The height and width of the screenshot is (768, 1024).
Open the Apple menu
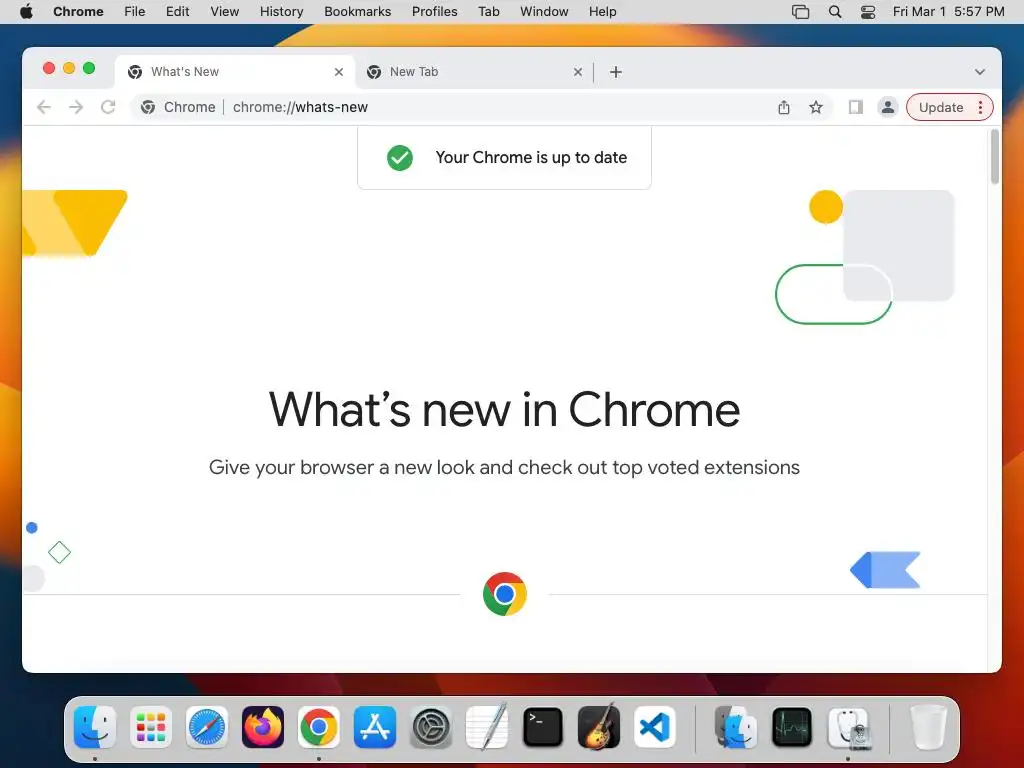[x=26, y=12]
